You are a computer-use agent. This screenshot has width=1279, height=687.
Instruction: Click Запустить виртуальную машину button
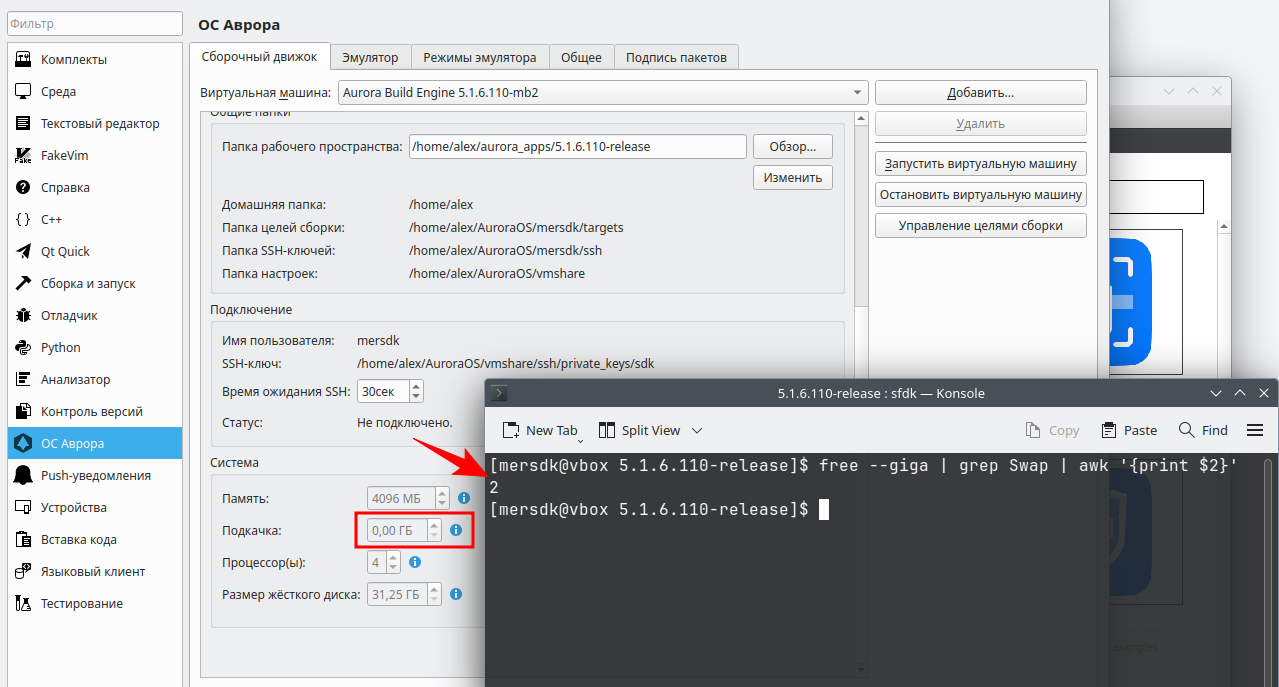(980, 163)
